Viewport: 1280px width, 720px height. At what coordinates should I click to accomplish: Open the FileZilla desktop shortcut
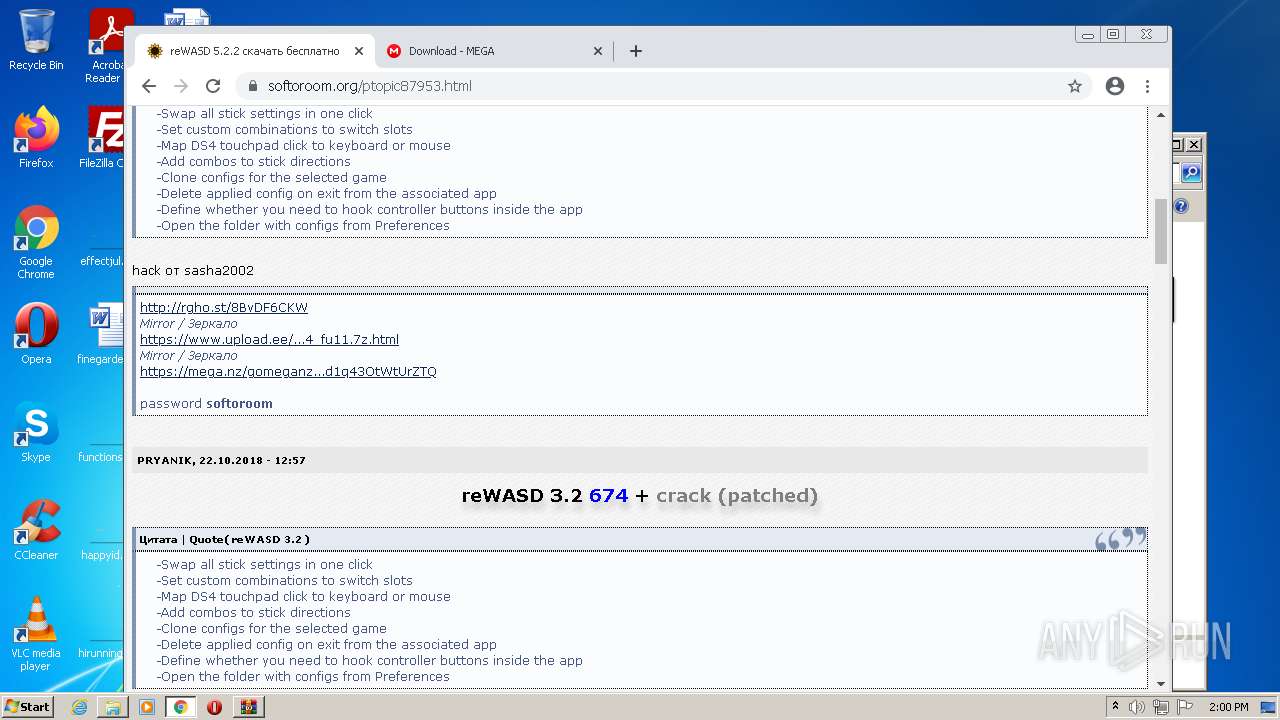click(x=103, y=137)
